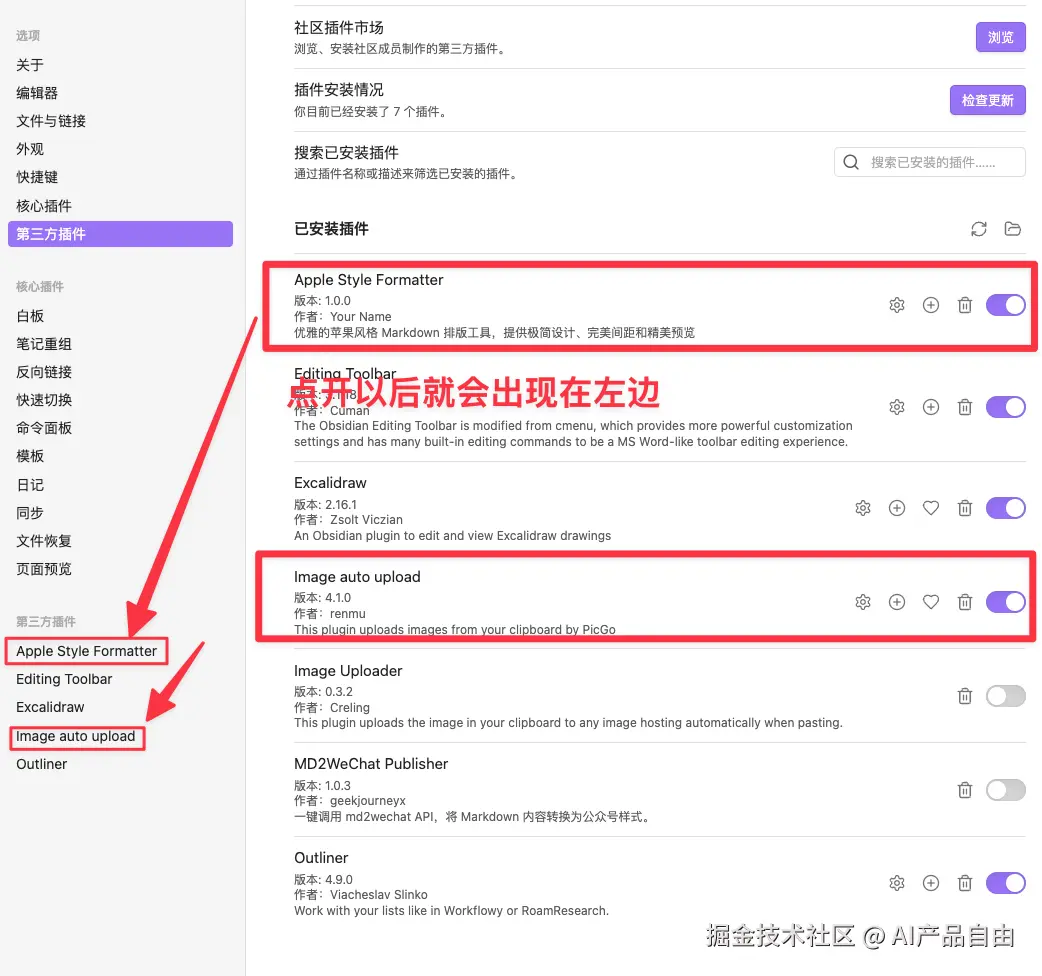Enable the Image Uploader plugin toggle
The width and height of the screenshot is (1042, 976).
click(1005, 696)
